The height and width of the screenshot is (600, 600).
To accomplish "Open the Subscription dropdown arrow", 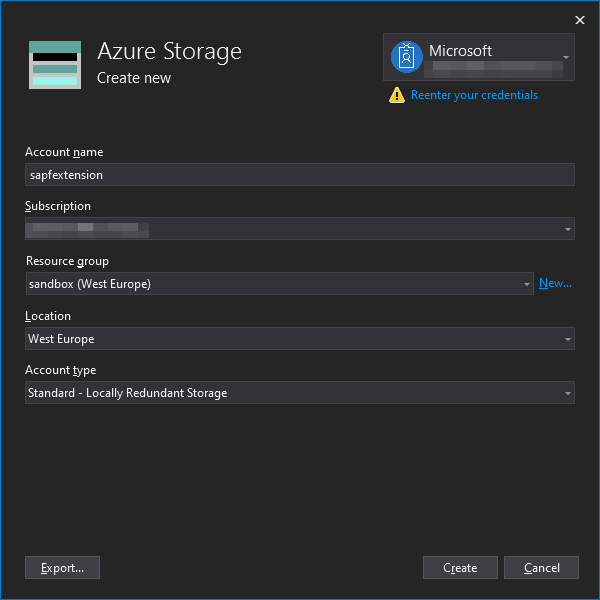I will (x=567, y=229).
